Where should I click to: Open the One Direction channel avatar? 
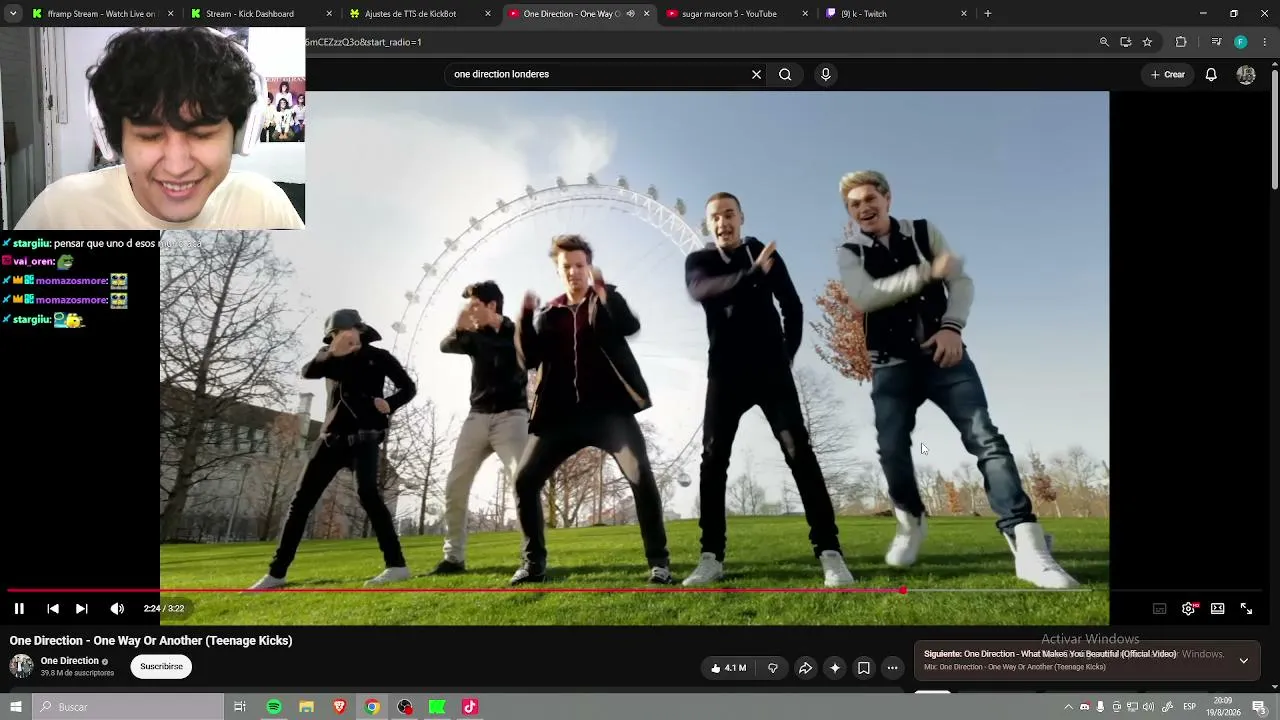pos(21,666)
